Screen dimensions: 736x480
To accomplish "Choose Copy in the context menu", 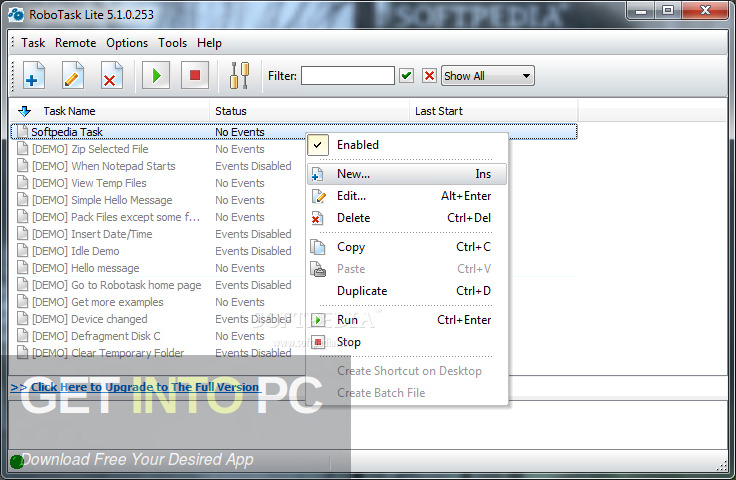I will (x=407, y=247).
